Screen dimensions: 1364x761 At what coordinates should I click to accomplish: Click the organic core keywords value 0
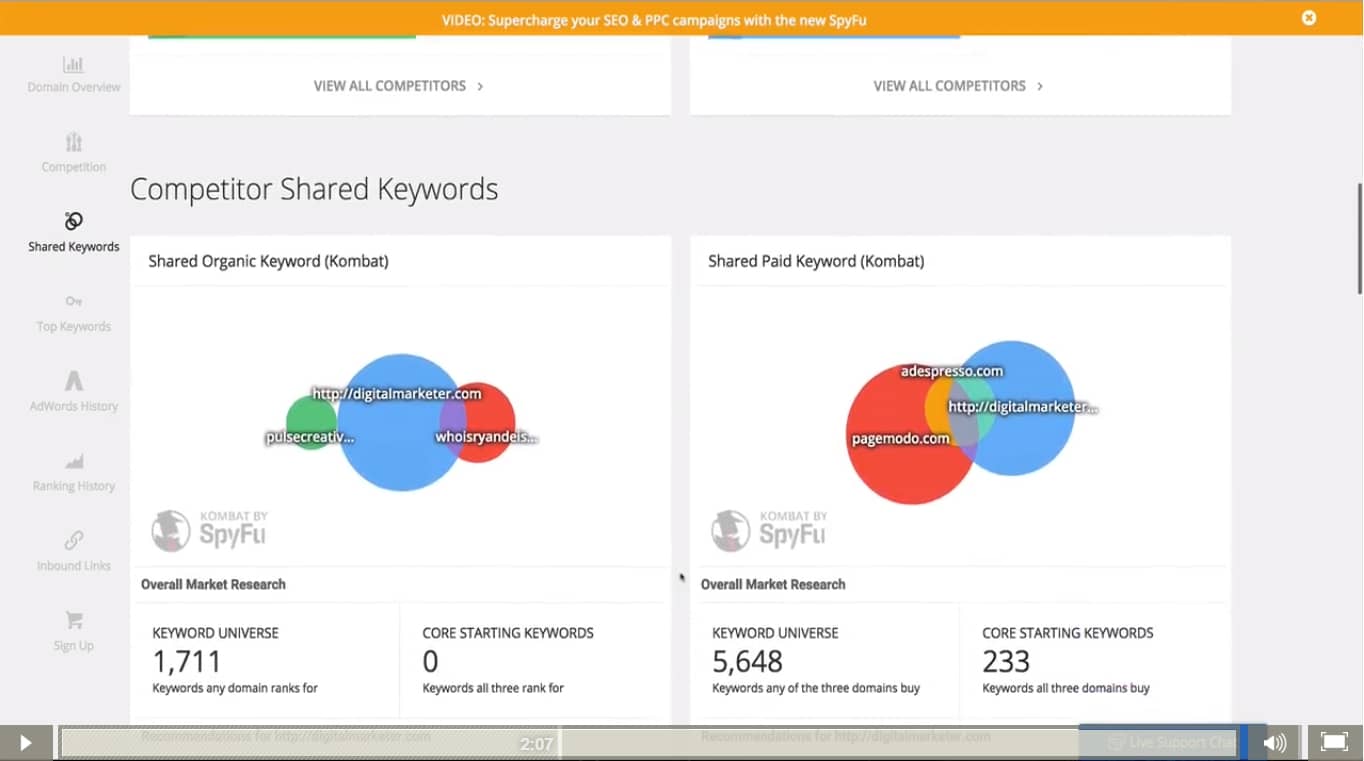pyautogui.click(x=431, y=662)
